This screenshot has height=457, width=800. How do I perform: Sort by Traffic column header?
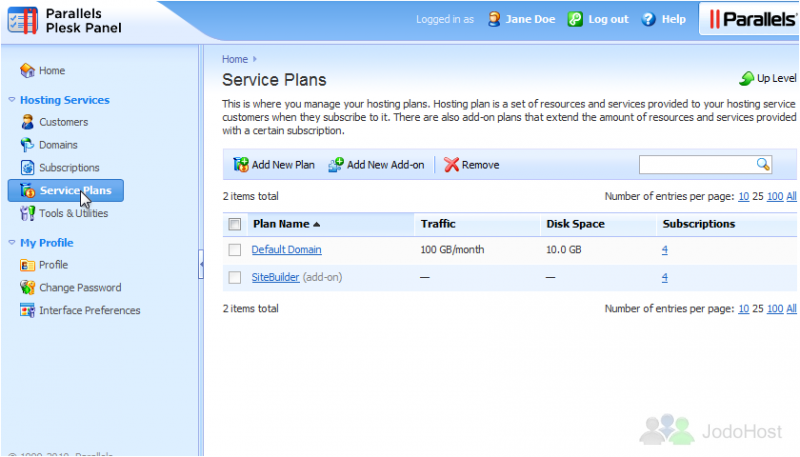click(x=438, y=224)
